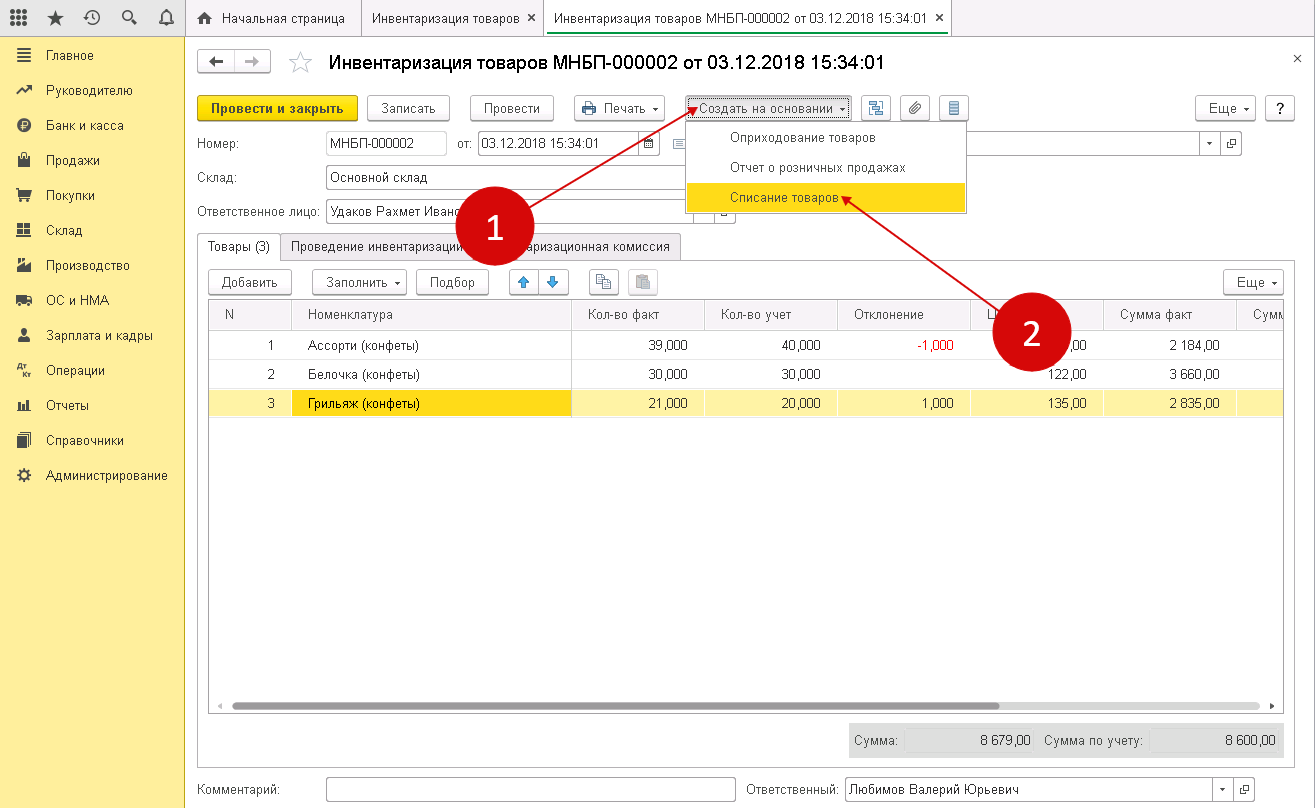Move row down with blue arrow
Image resolution: width=1315 pixels, height=808 pixels.
(x=554, y=282)
